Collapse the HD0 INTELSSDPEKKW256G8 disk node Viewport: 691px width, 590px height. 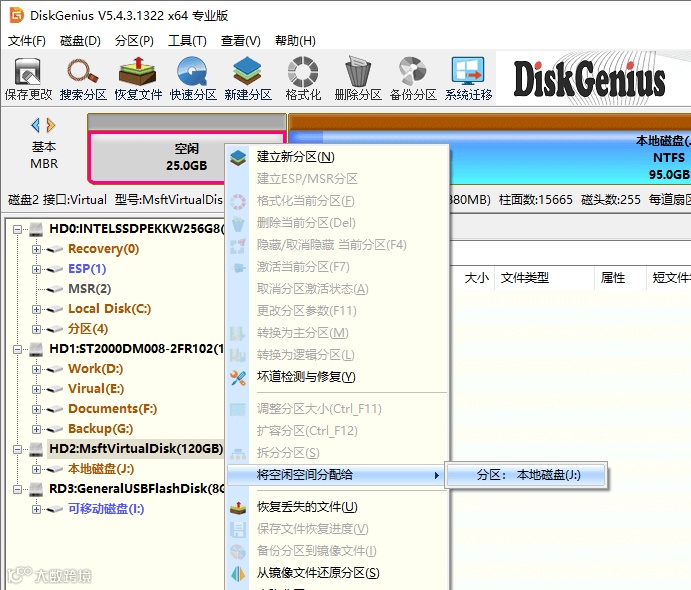(x=18, y=229)
